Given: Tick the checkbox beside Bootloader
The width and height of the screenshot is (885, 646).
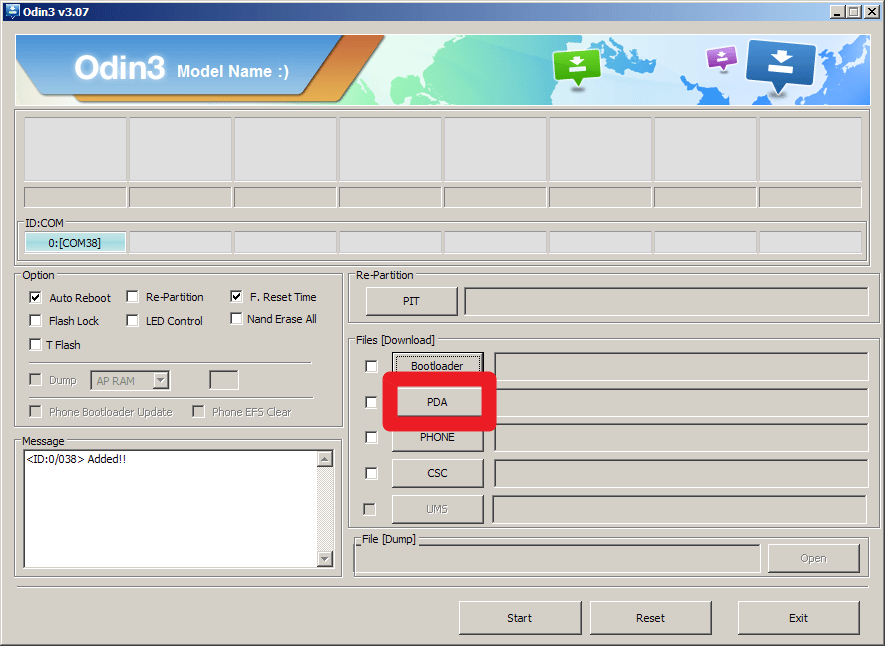Looking at the screenshot, I should (x=371, y=367).
